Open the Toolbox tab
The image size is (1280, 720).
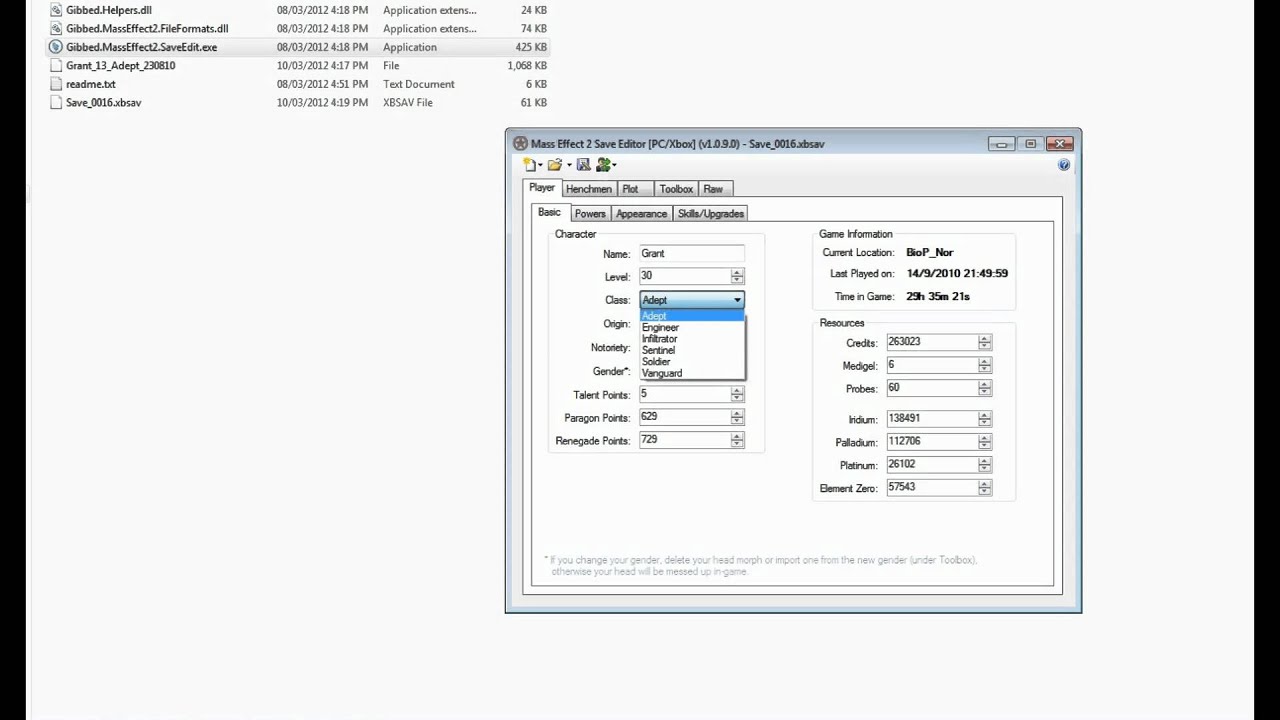pyautogui.click(x=676, y=189)
